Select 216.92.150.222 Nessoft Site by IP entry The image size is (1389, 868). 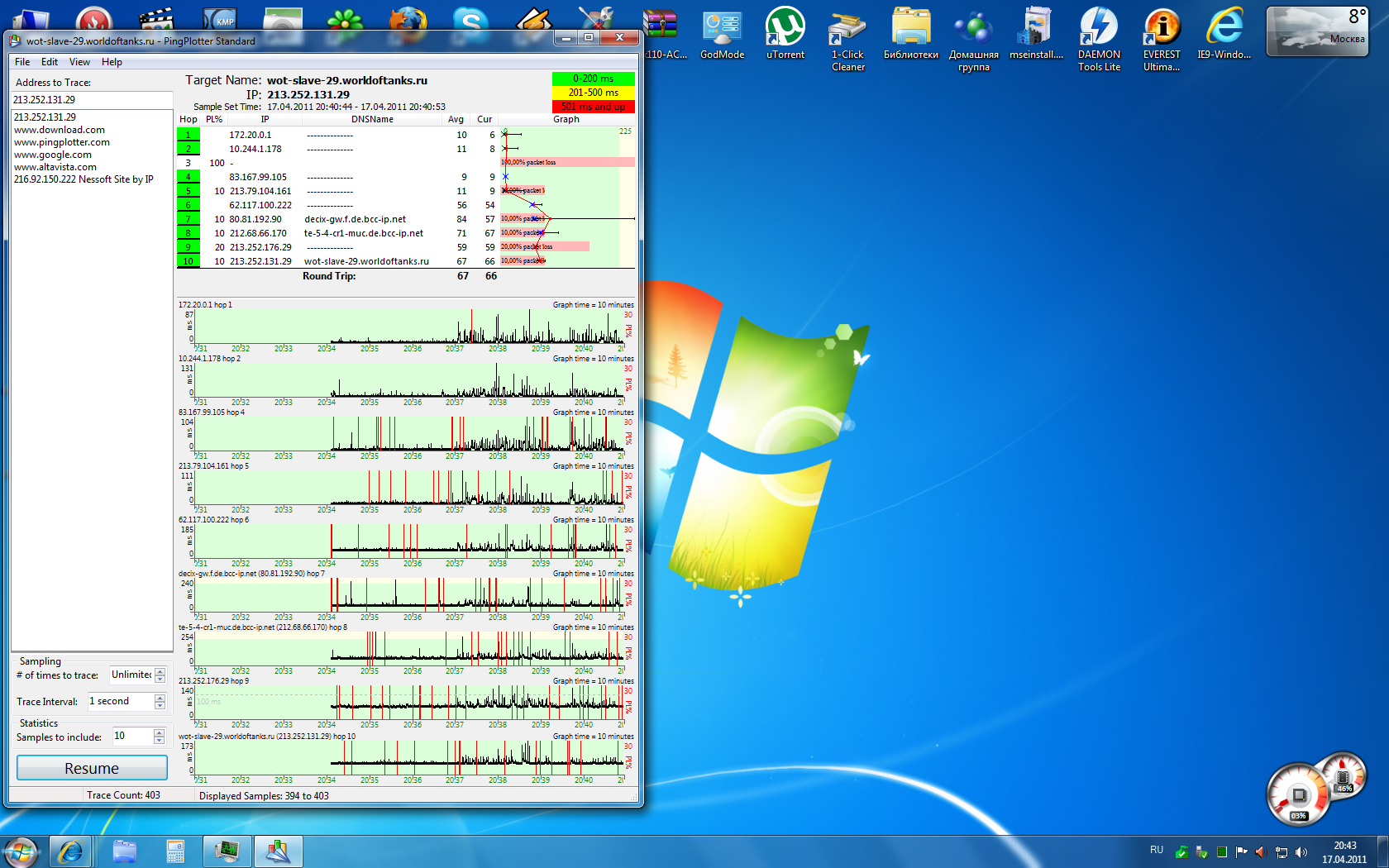[x=84, y=179]
